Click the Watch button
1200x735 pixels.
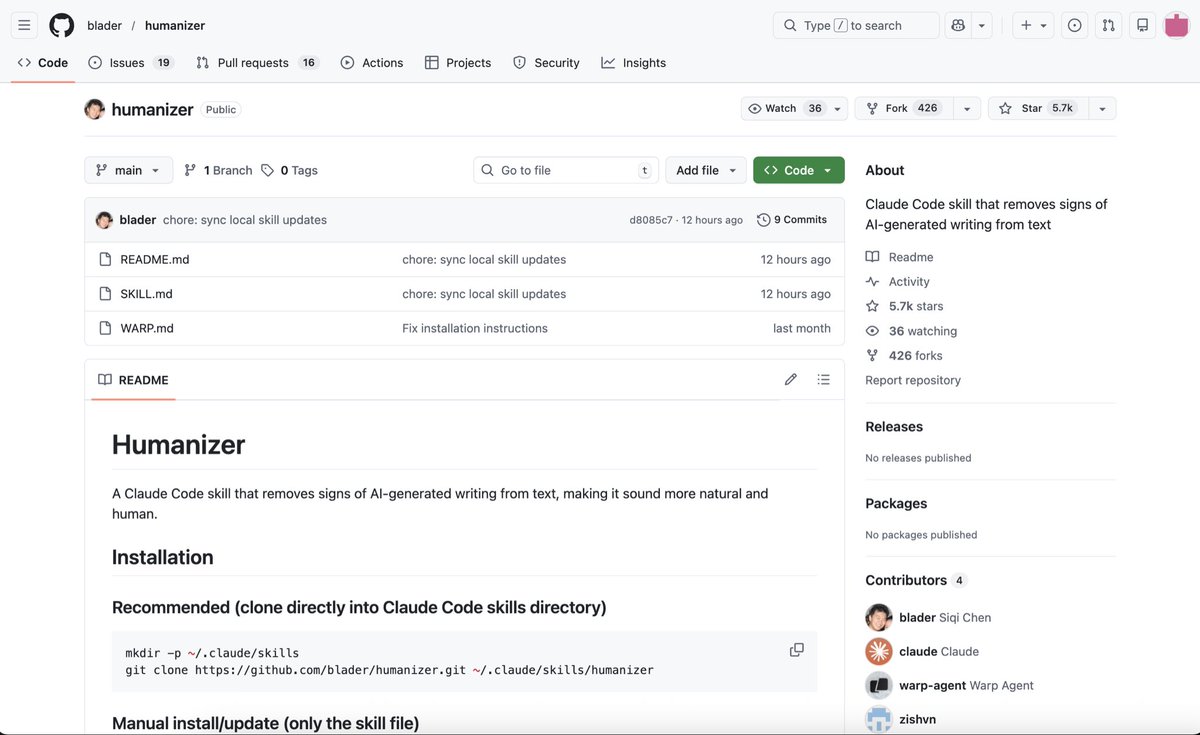coord(785,108)
